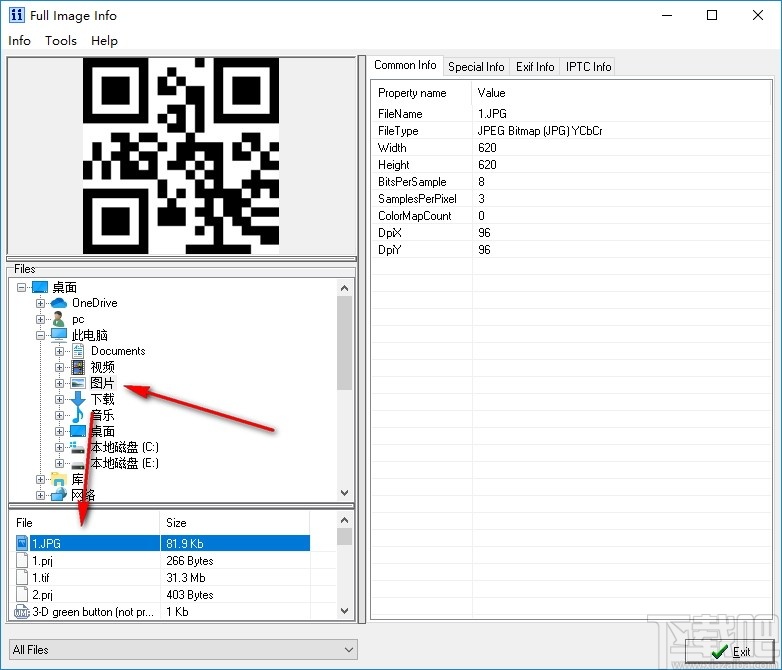Click the 3-D green button file icon

point(22,612)
